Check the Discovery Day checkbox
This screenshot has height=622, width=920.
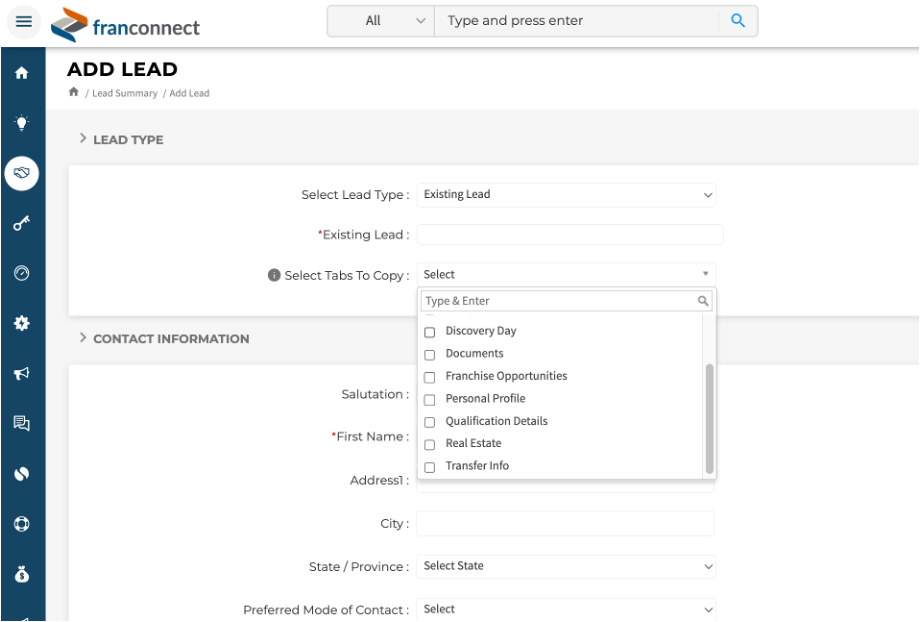(430, 332)
